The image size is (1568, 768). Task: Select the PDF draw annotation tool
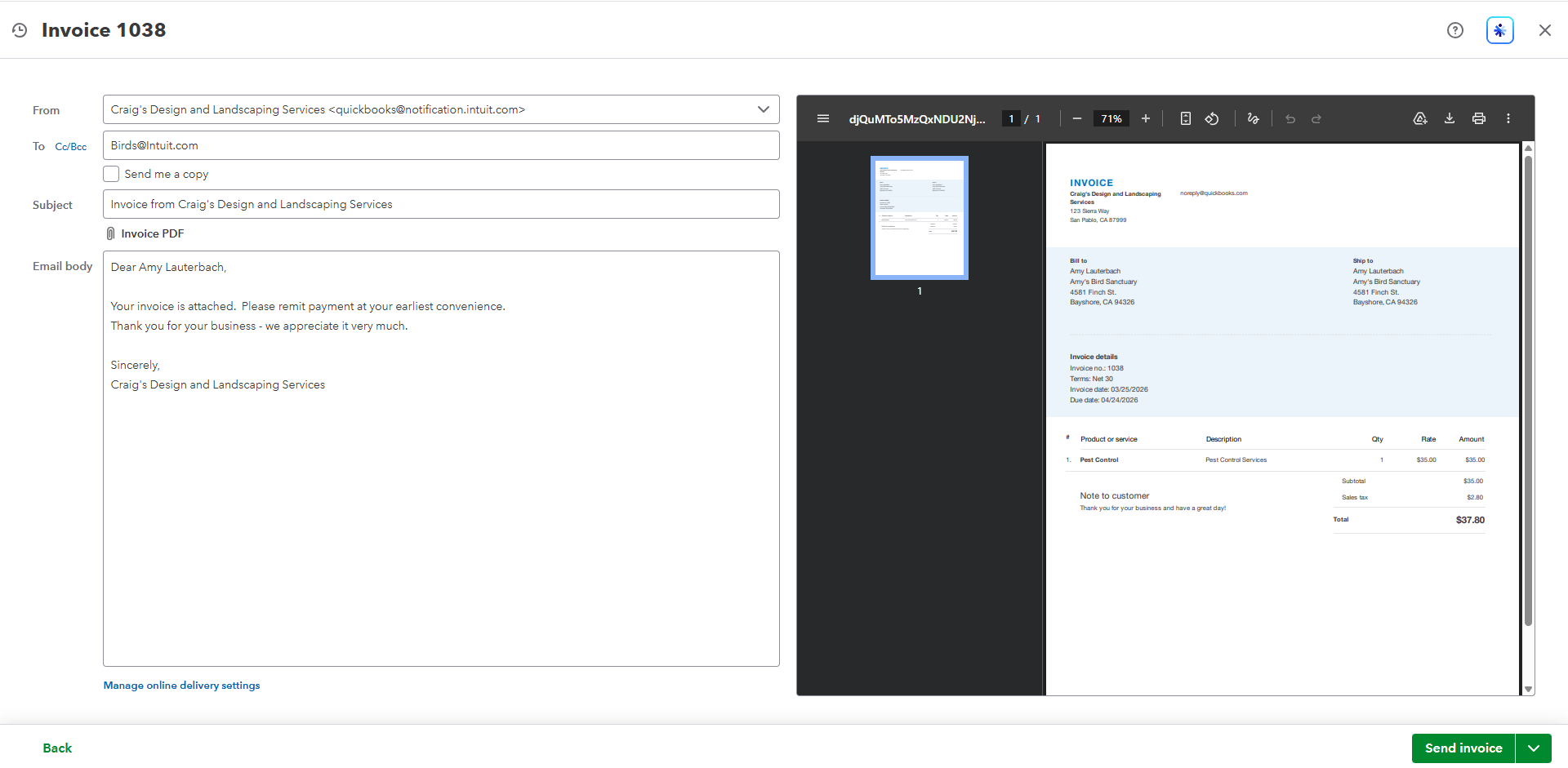coord(1254,118)
